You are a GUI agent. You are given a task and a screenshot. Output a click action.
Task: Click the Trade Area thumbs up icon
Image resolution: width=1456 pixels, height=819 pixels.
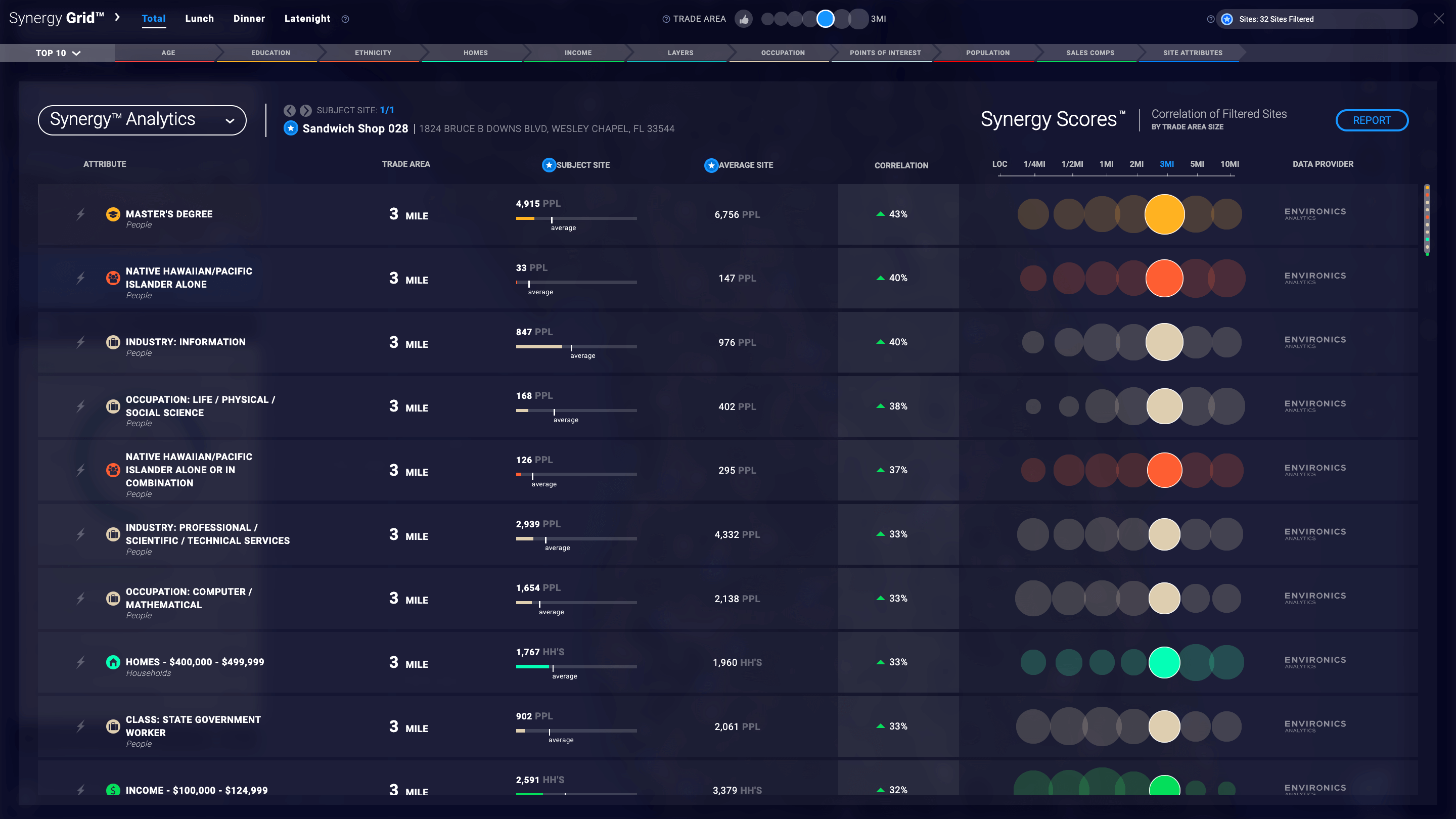745,19
